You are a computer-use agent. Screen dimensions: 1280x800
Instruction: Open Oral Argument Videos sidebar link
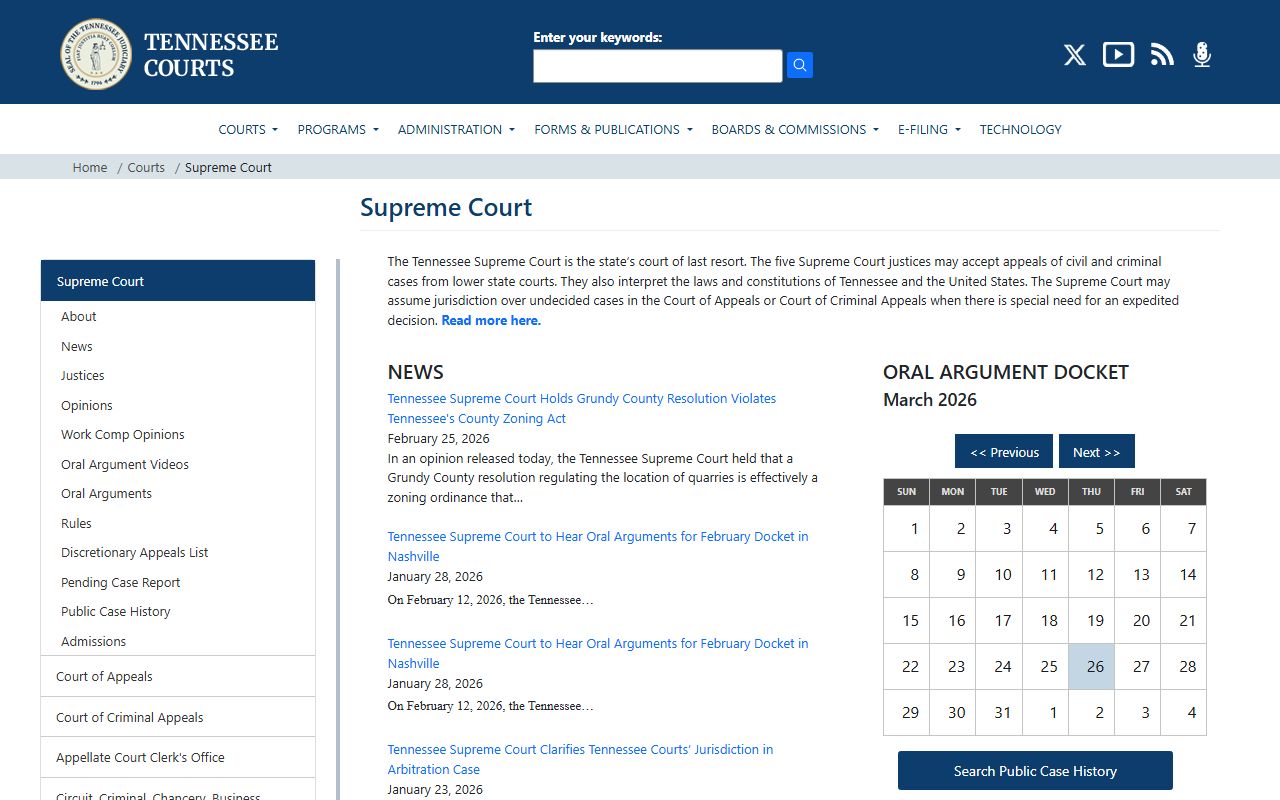pos(125,464)
